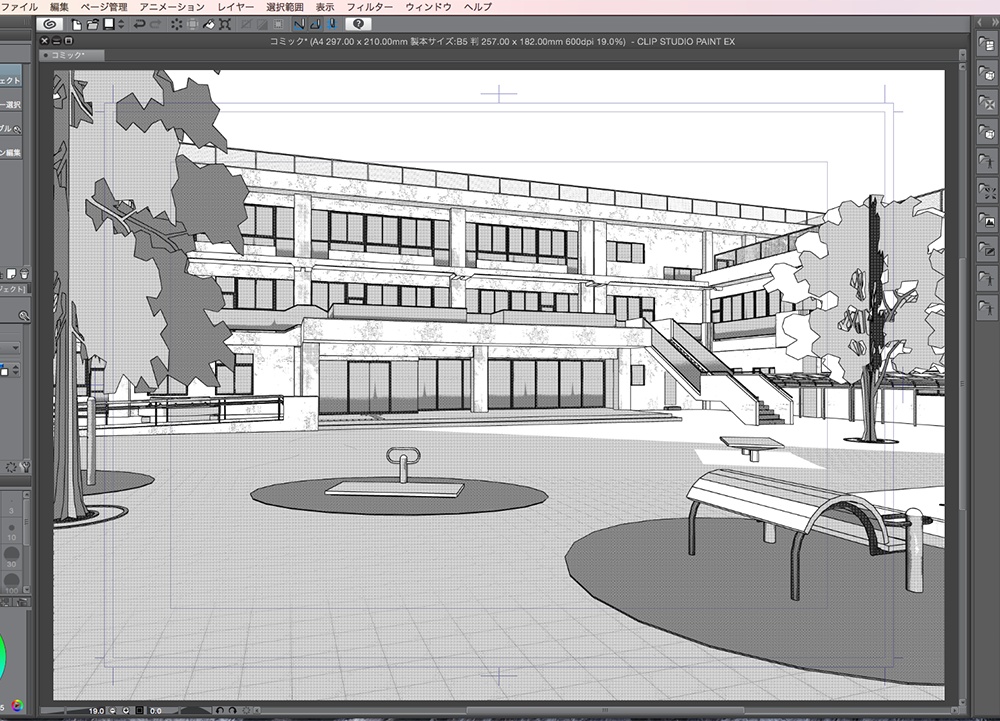The height and width of the screenshot is (721, 1000).
Task: Open the ヘルプ menu
Action: point(478,7)
